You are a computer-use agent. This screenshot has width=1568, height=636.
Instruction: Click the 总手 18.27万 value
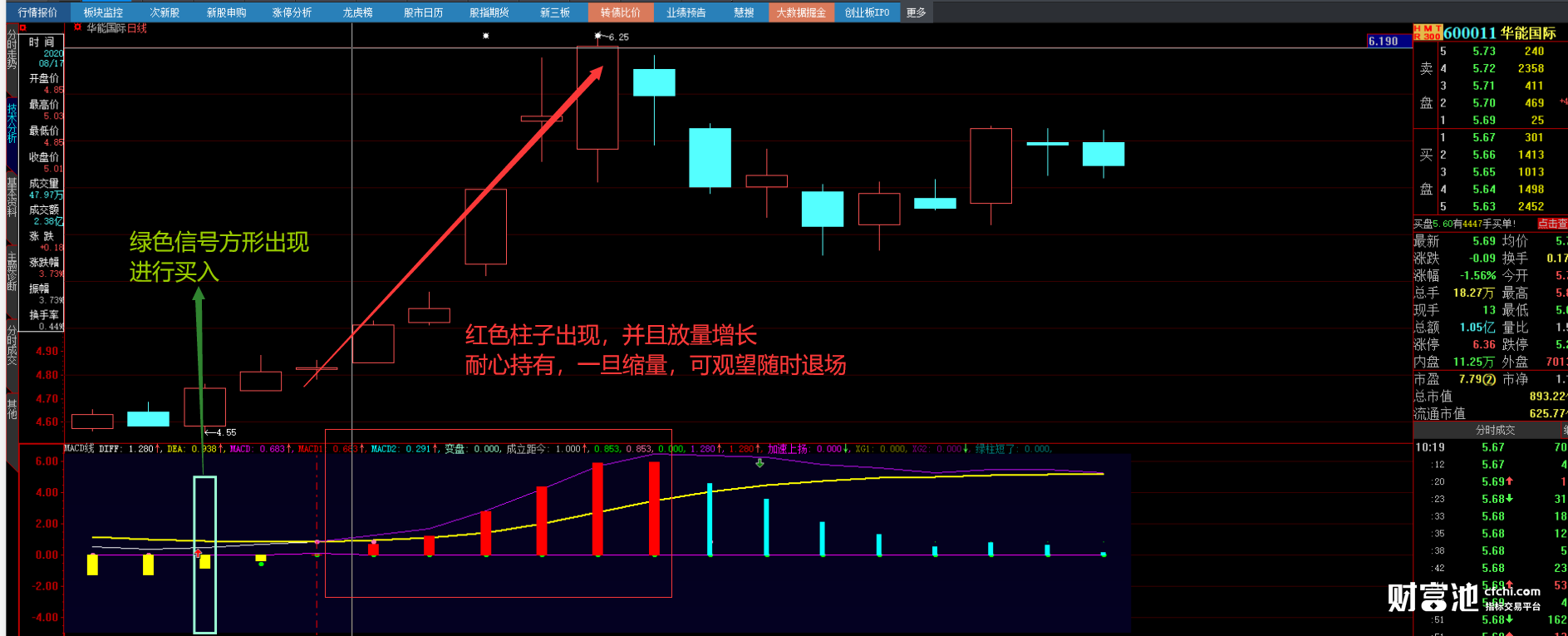(1473, 293)
